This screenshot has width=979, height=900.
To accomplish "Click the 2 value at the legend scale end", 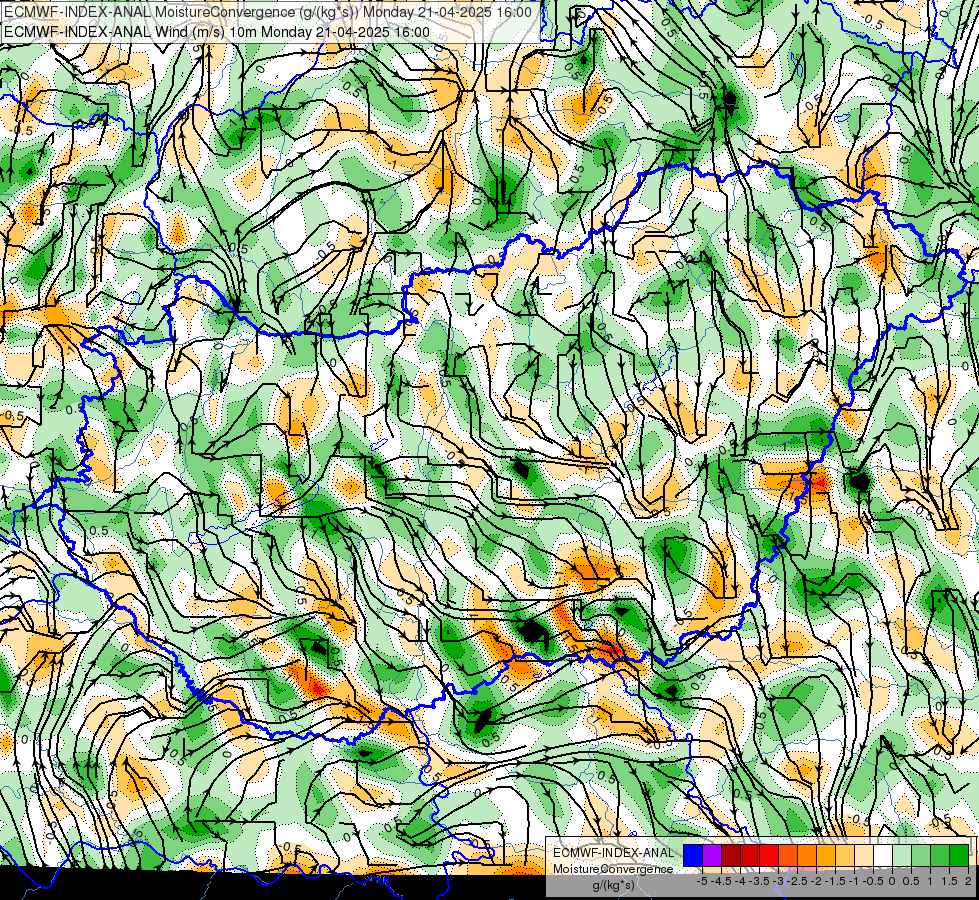I will [x=968, y=881].
